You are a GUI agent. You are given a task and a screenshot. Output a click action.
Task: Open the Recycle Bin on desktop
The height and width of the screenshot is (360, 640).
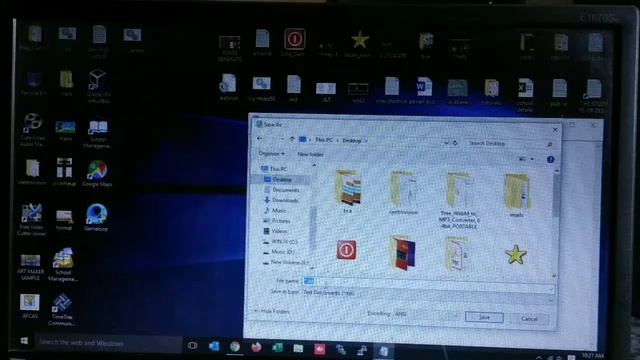[33, 84]
